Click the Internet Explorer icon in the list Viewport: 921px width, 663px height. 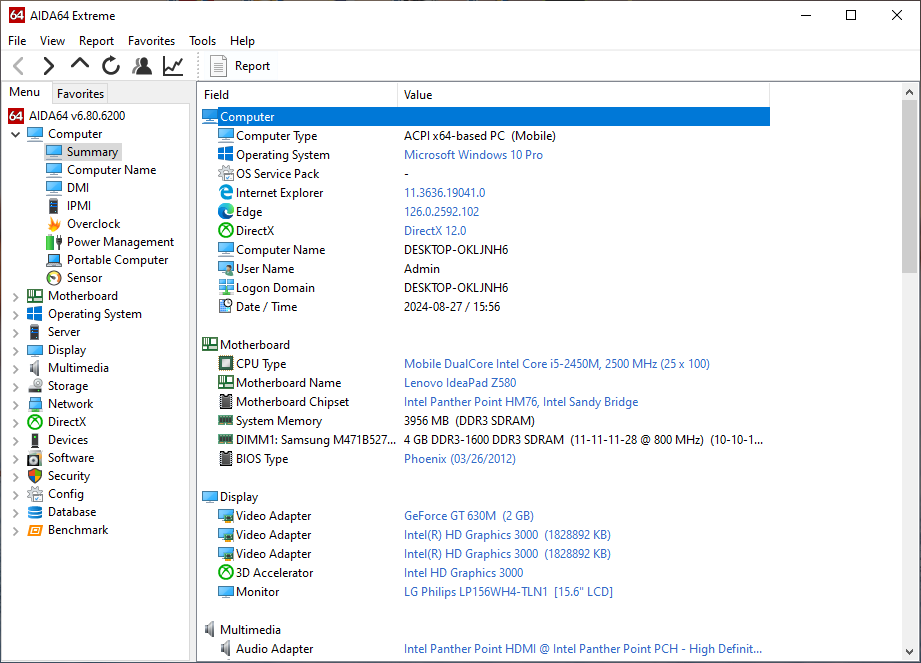(x=226, y=192)
